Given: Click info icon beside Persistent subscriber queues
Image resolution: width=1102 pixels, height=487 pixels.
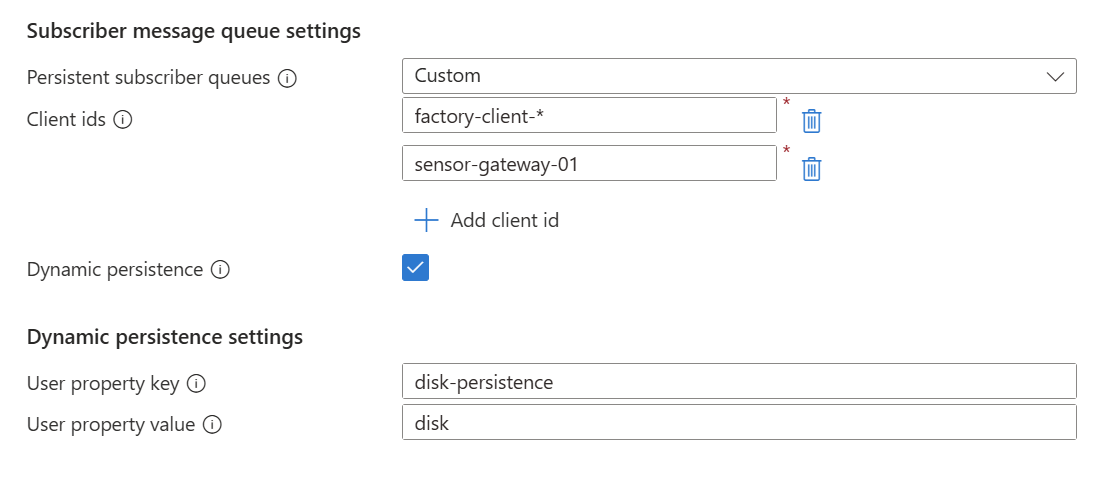Looking at the screenshot, I should click(x=288, y=78).
